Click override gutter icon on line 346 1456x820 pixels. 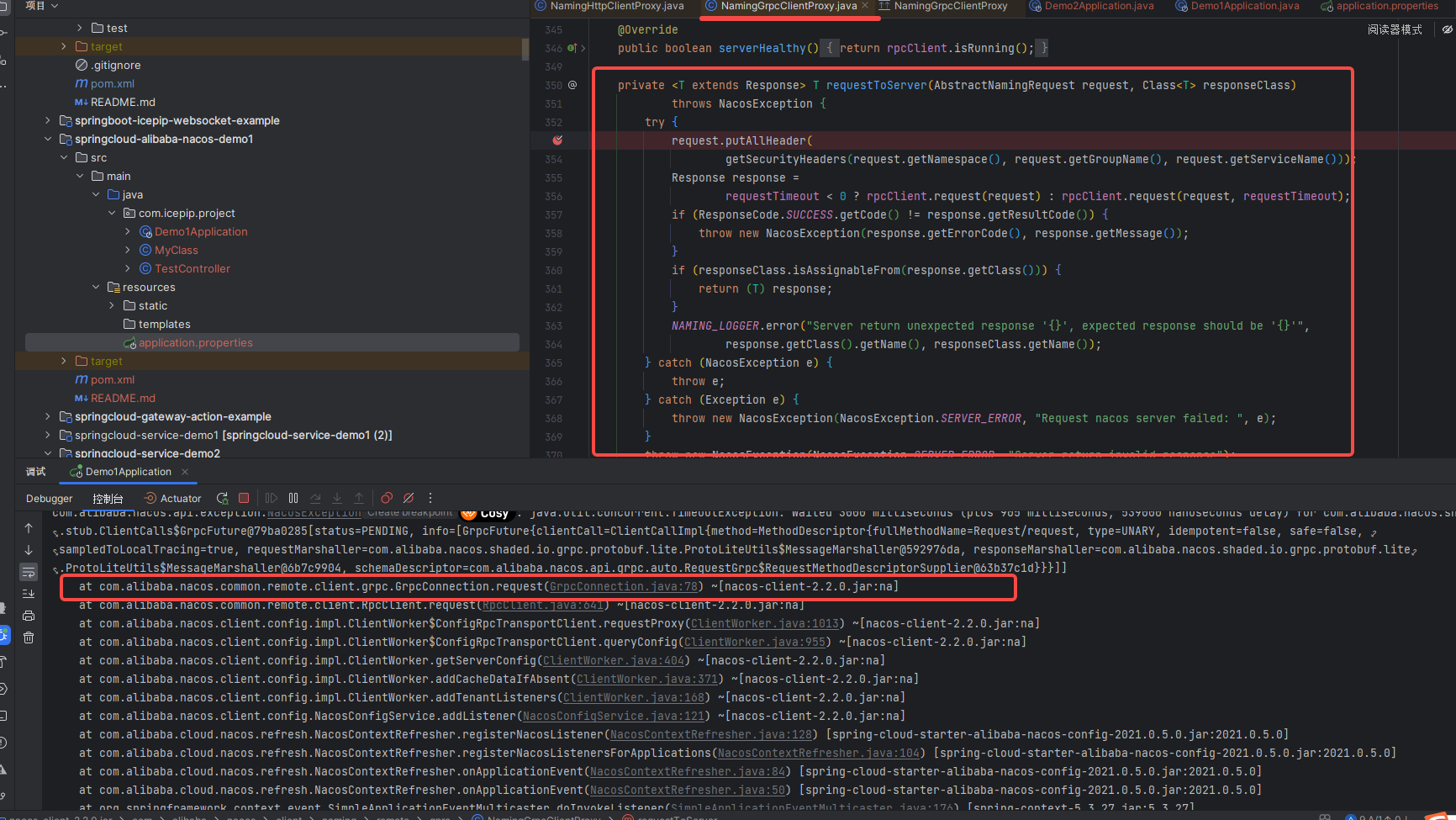[x=572, y=48]
